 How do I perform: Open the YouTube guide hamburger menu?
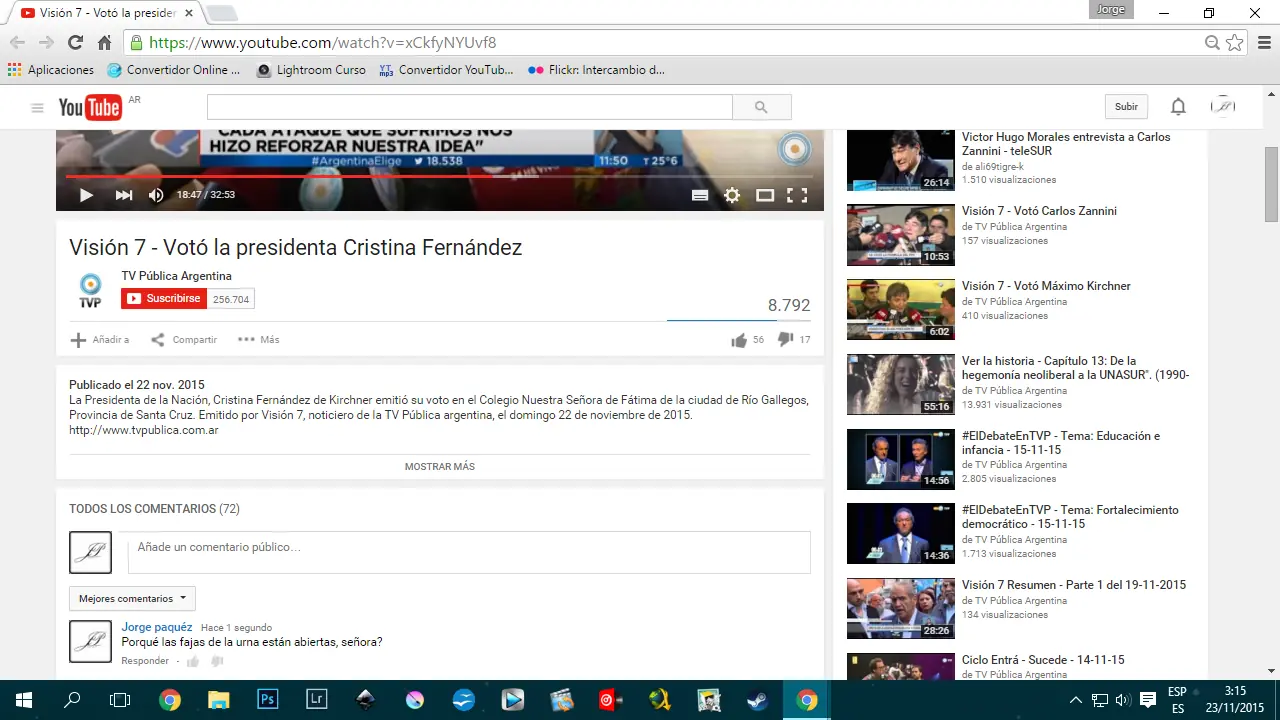(x=37, y=108)
